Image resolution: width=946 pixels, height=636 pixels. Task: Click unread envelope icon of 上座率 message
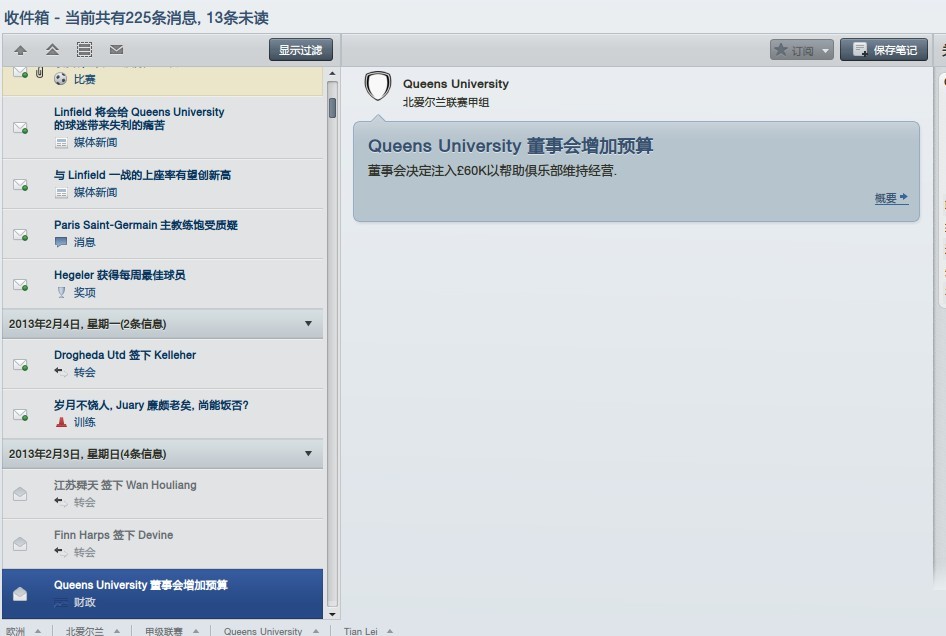pos(21,185)
